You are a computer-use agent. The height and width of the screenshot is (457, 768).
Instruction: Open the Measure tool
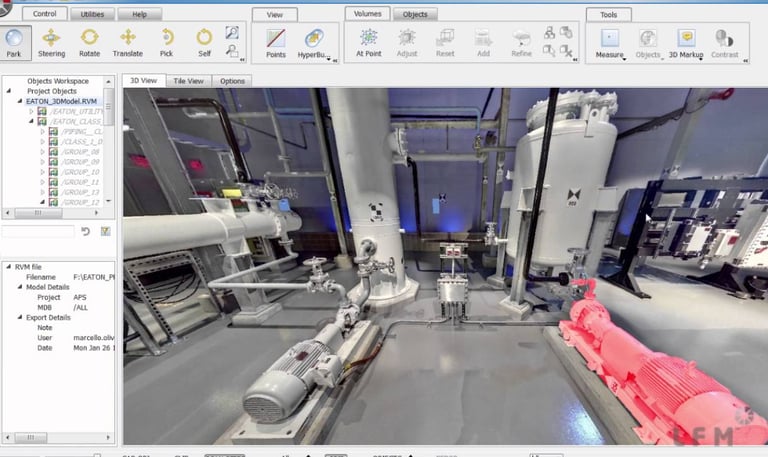[x=609, y=44]
